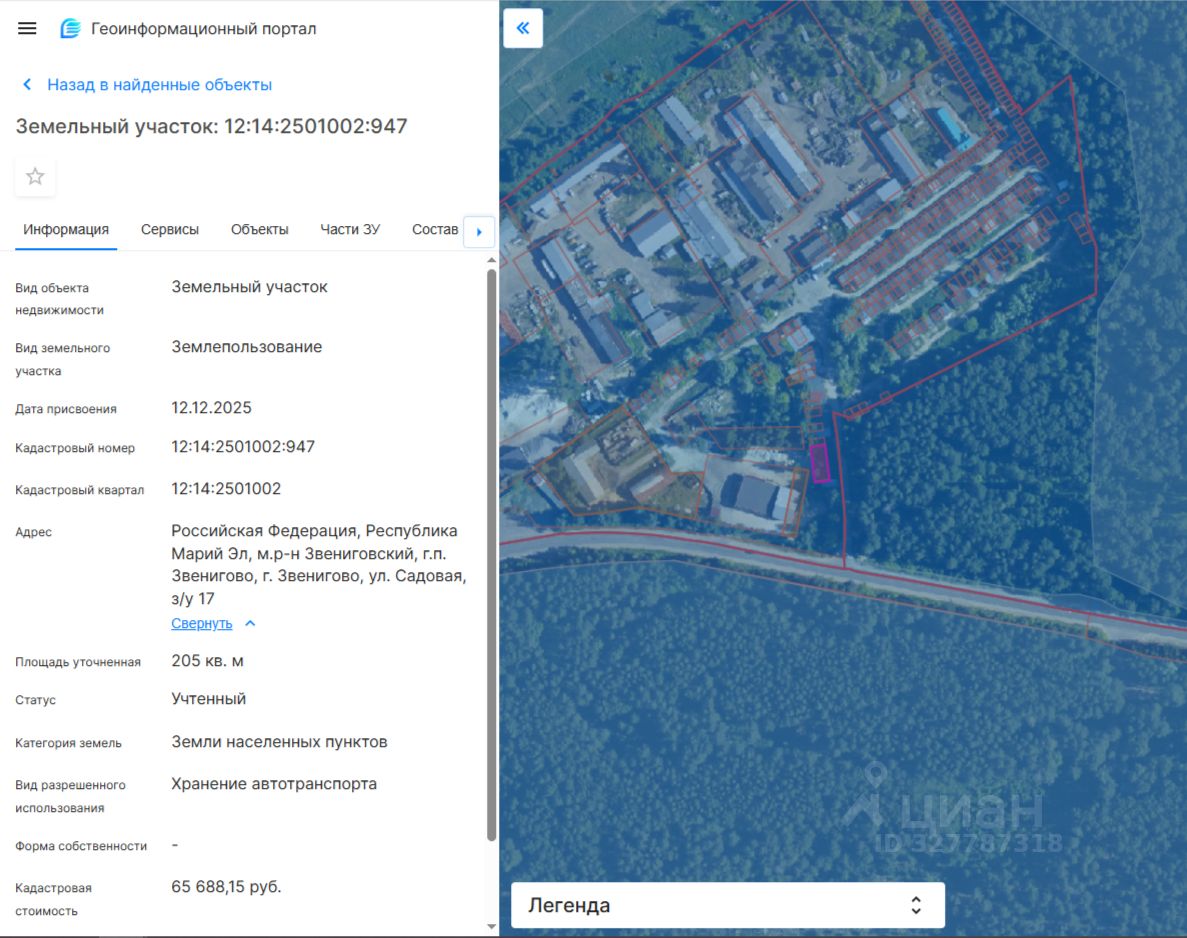The image size is (1187, 938).
Task: Click the Дата присвоения label
Action: coord(66,409)
